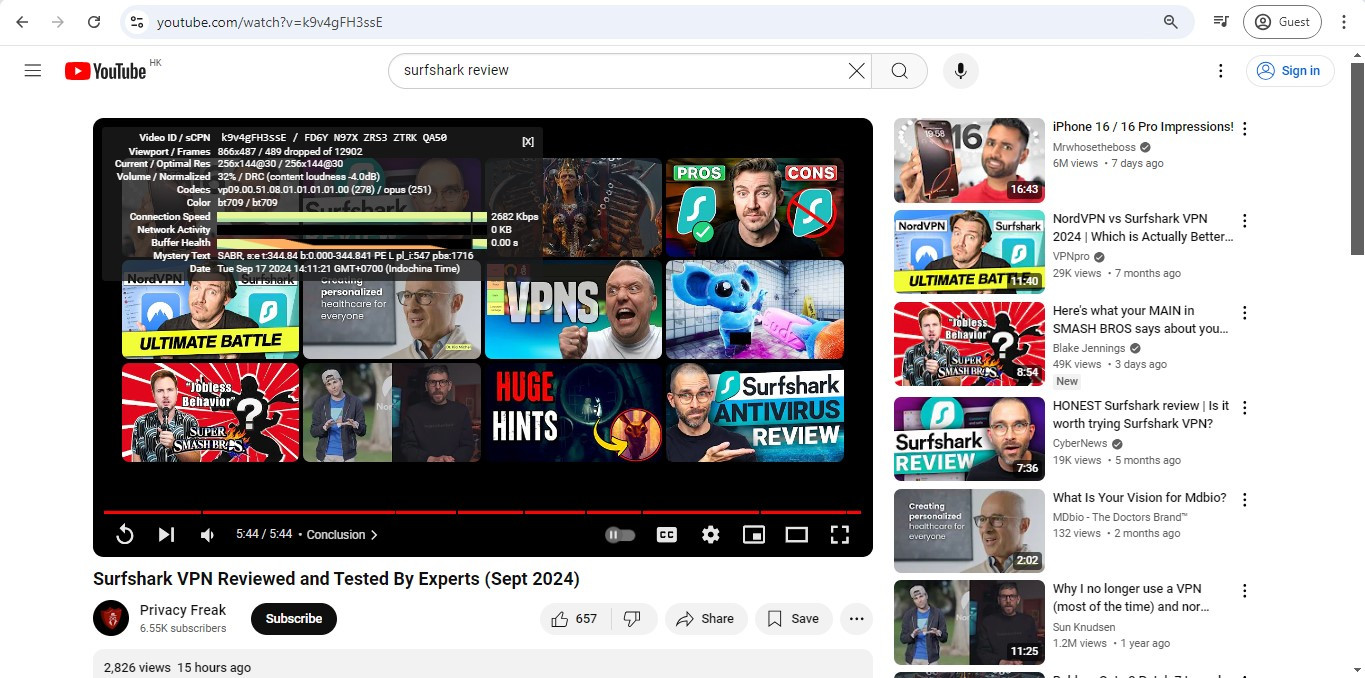Image resolution: width=1365 pixels, height=678 pixels.
Task: Select Surfshark Antivirus Review endscreen thumbnail
Action: 755,412
